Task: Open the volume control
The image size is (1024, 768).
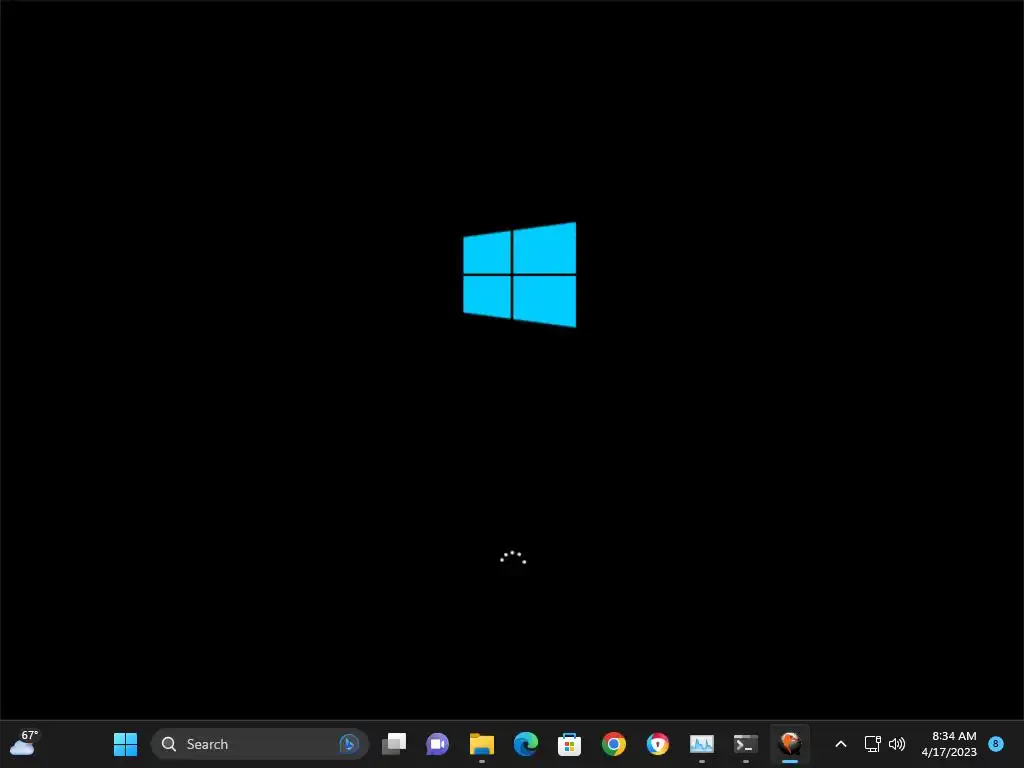Action: 897,744
